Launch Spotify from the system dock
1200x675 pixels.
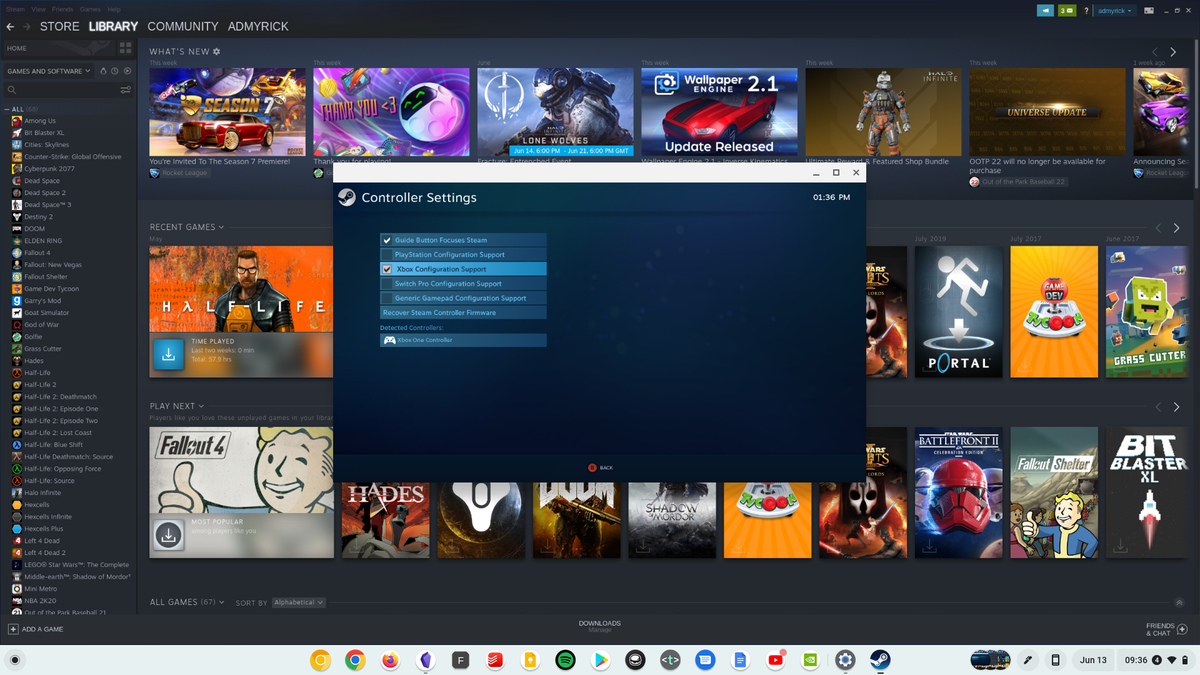565,660
